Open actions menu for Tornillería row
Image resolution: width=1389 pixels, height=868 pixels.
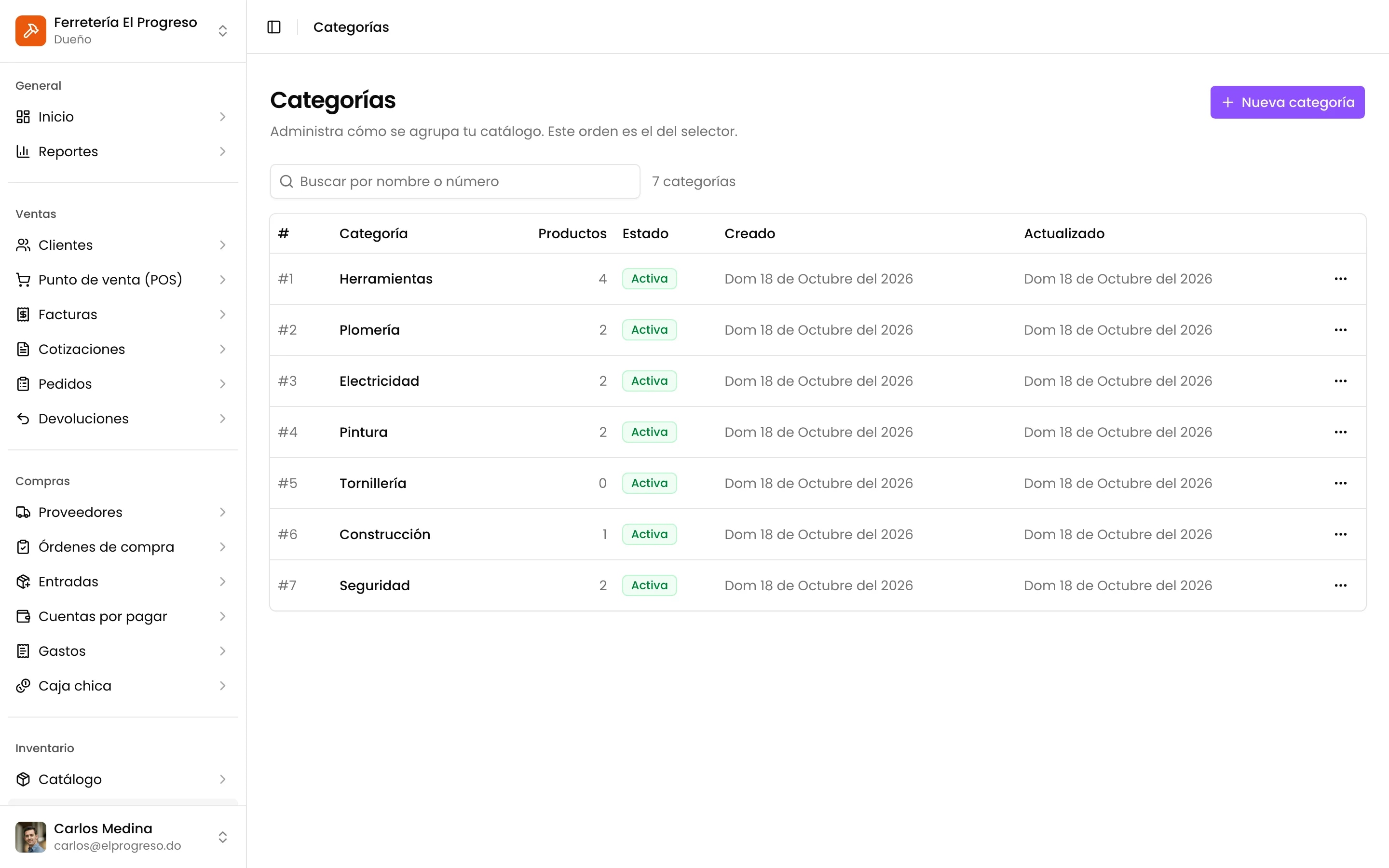1340,483
